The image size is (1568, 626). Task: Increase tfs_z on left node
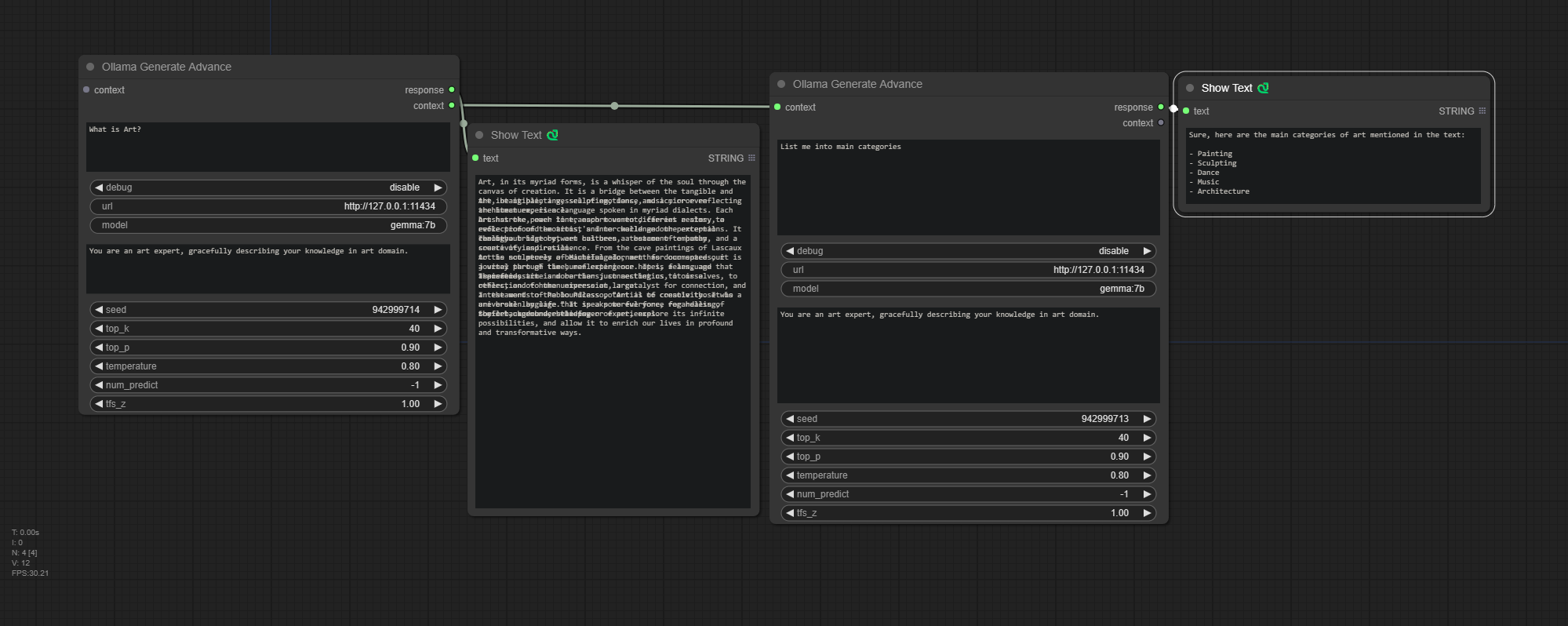point(438,404)
